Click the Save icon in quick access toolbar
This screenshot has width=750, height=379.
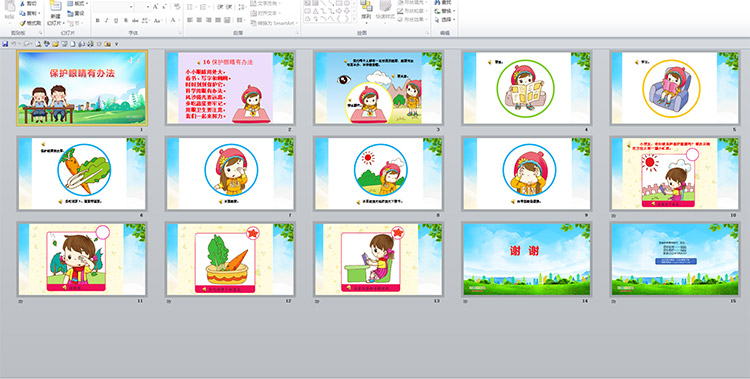[x=5, y=44]
